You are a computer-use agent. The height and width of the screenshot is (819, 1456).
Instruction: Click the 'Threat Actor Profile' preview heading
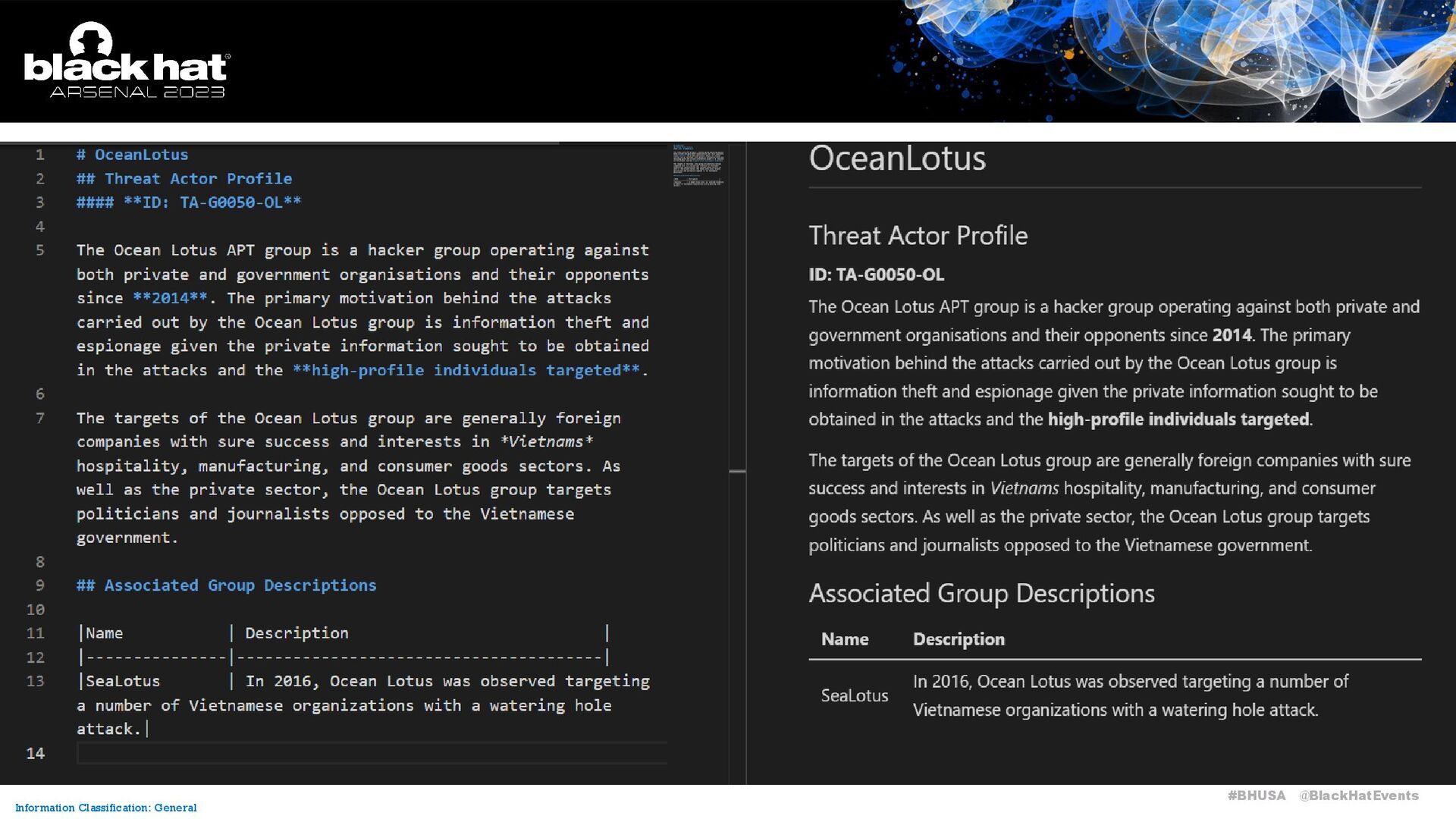click(918, 236)
